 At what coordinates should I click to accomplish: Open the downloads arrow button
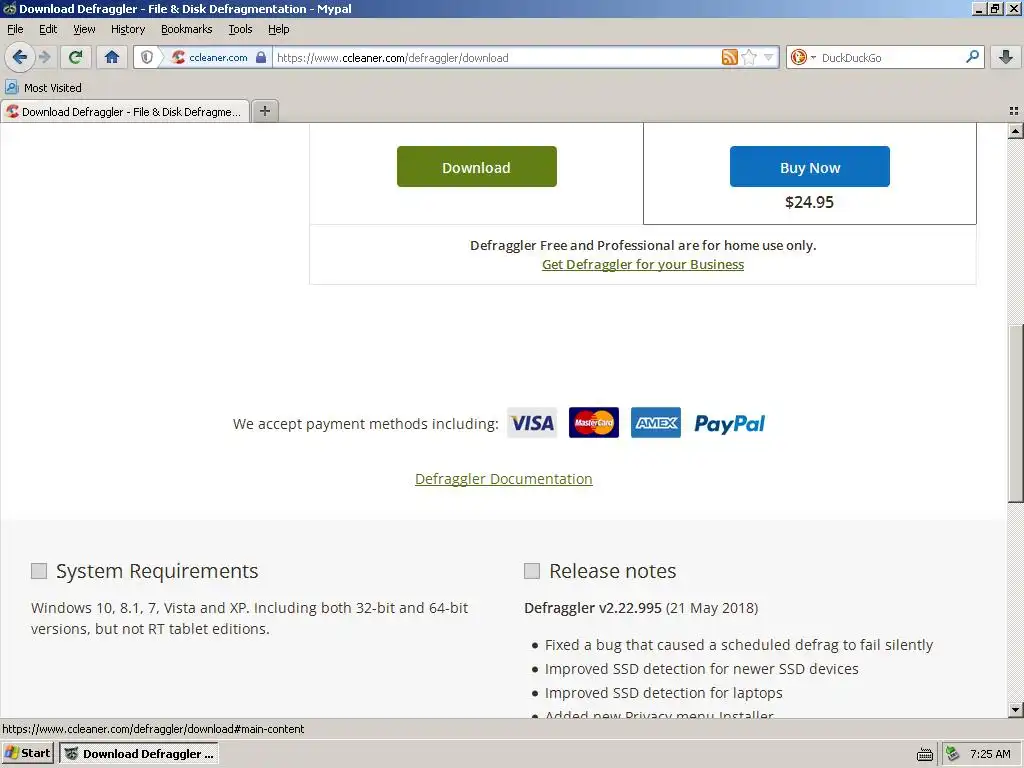pyautogui.click(x=1006, y=57)
